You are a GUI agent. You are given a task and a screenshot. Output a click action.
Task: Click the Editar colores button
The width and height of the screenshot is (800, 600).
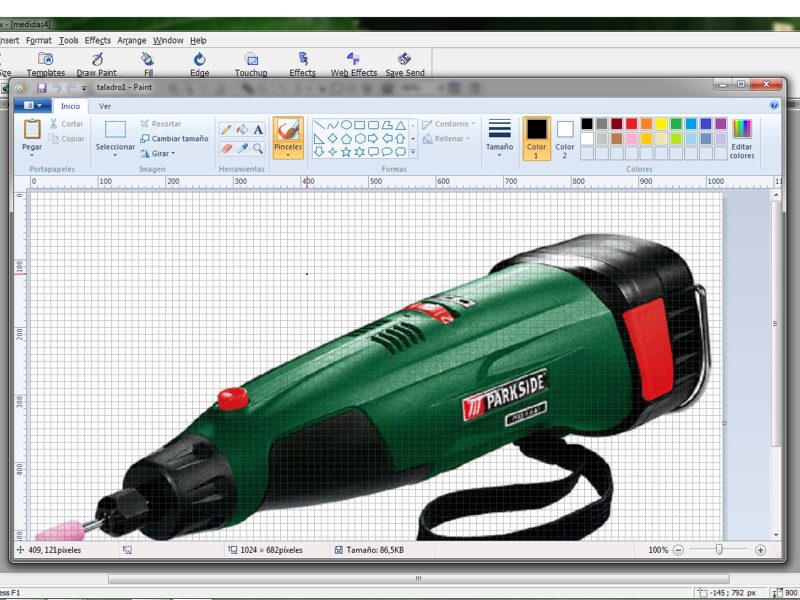pos(742,137)
